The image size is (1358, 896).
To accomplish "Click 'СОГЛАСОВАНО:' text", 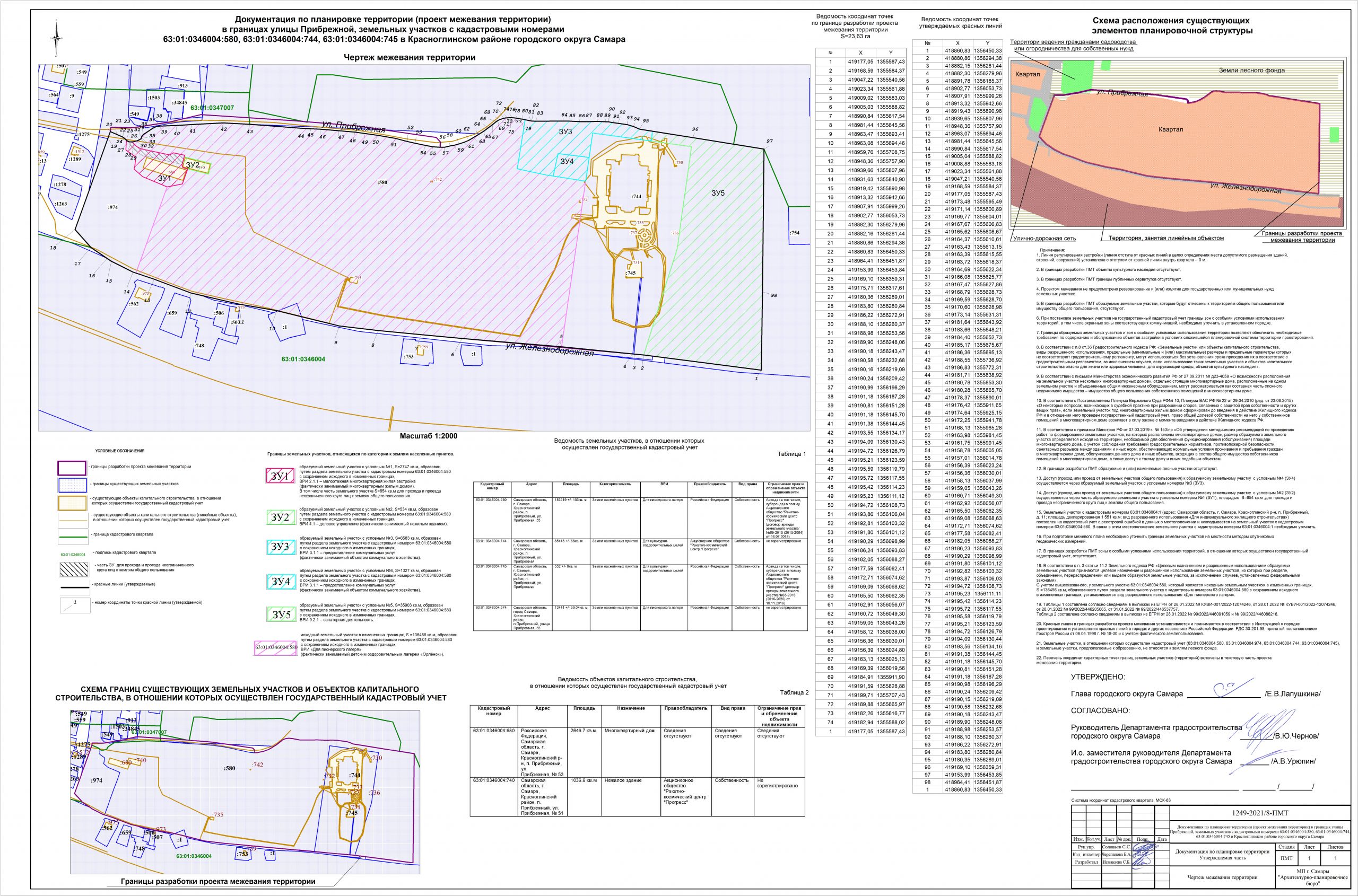I will coord(1100,710).
